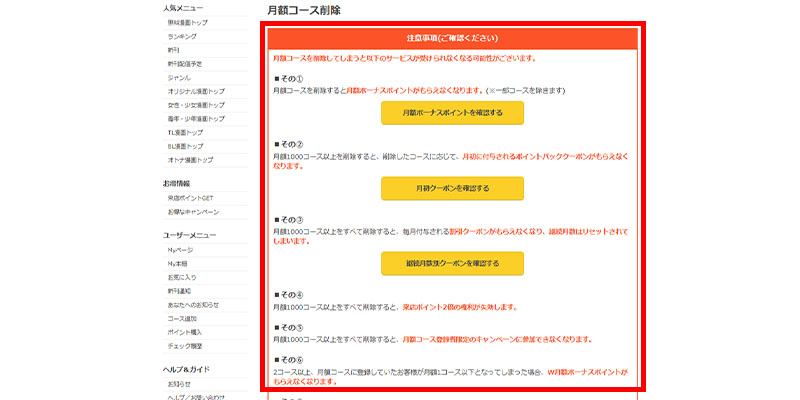Image resolution: width=800 pixels, height=400 pixels.
Task: Open オトナ漫画トップ link
Action: coord(190,160)
